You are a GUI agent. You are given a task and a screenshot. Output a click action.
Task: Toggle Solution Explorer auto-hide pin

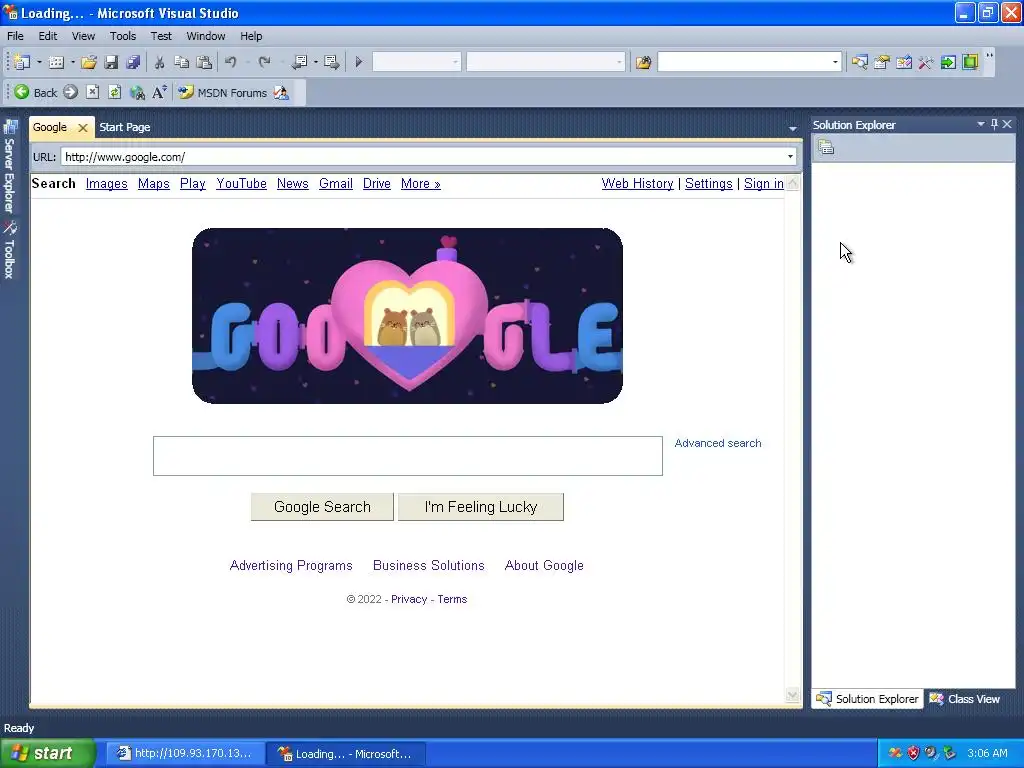pyautogui.click(x=994, y=123)
